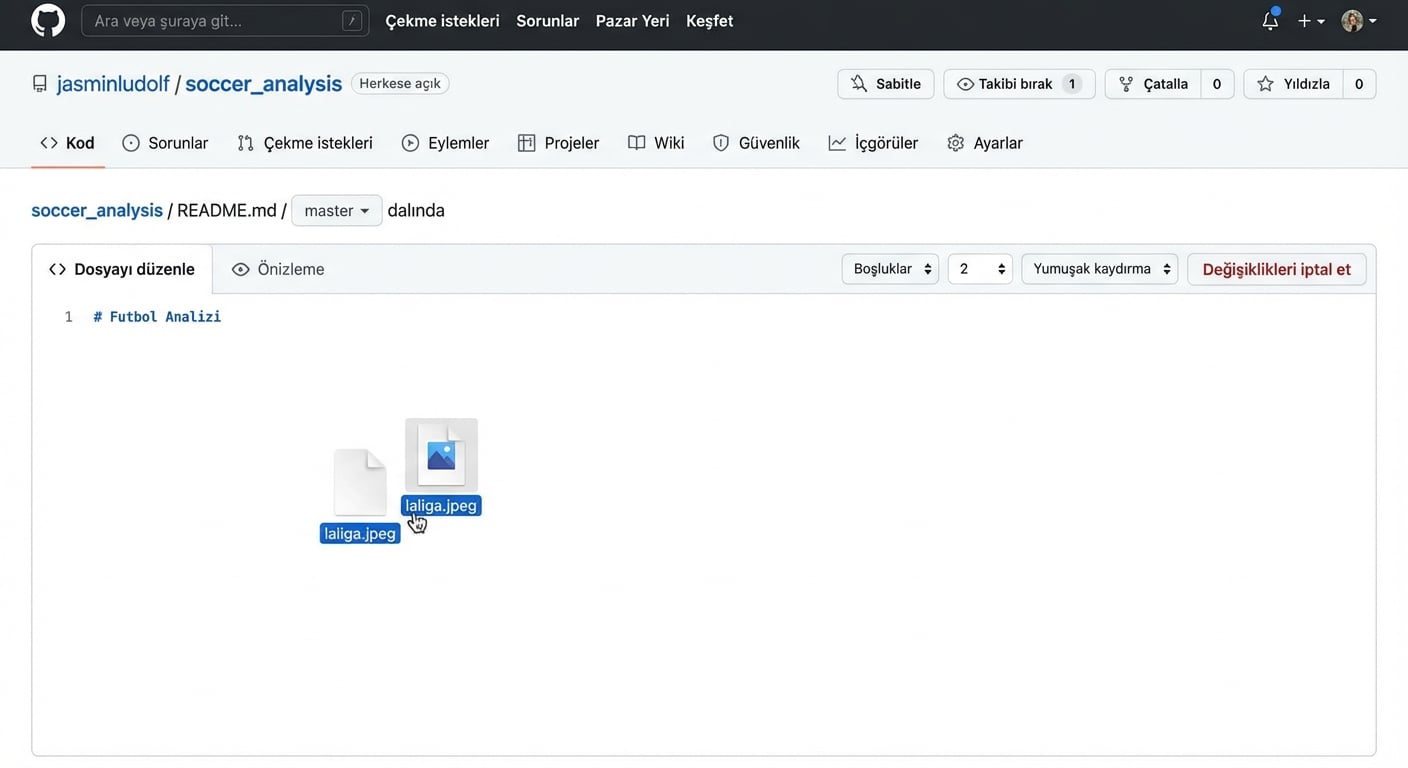Screen dimensions: 1408x768
Task: Click the laliga.jpeg image thumbnail
Action: tap(441, 452)
